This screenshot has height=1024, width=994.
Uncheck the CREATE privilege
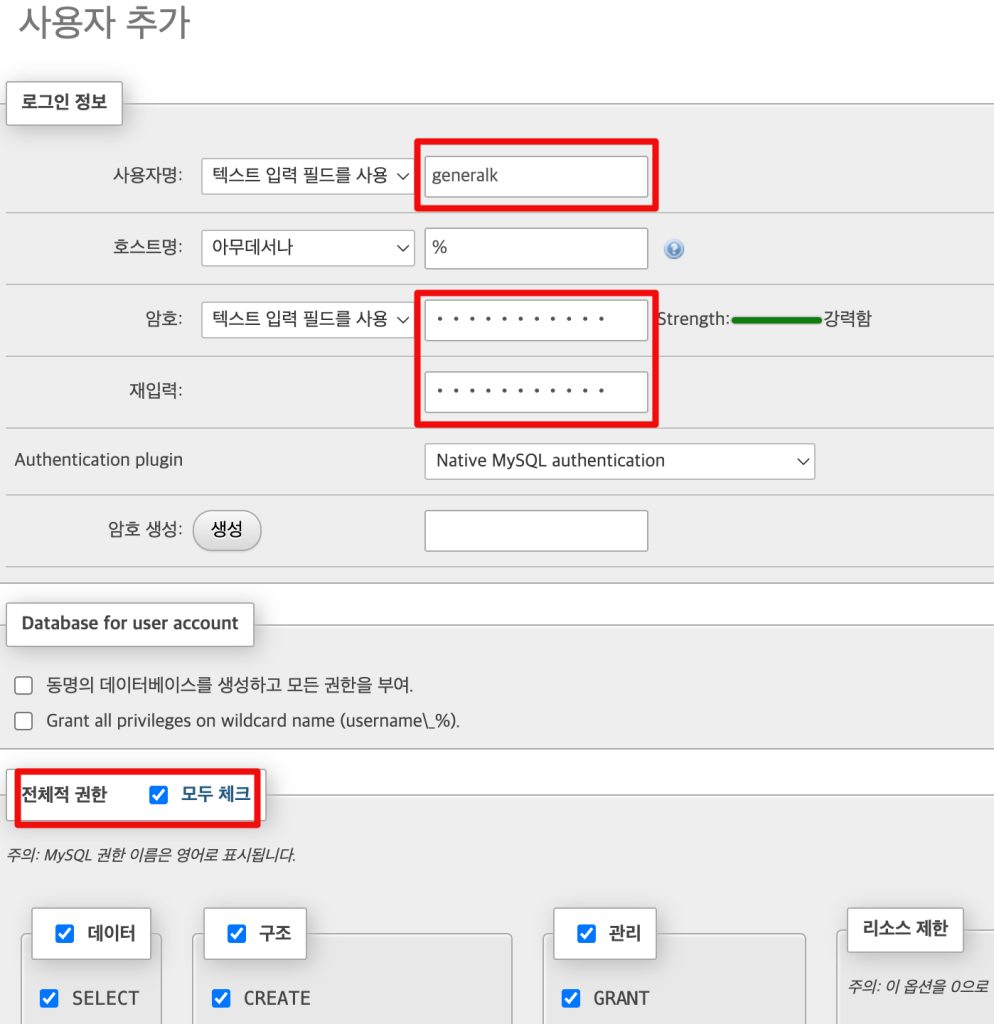[x=221, y=998]
